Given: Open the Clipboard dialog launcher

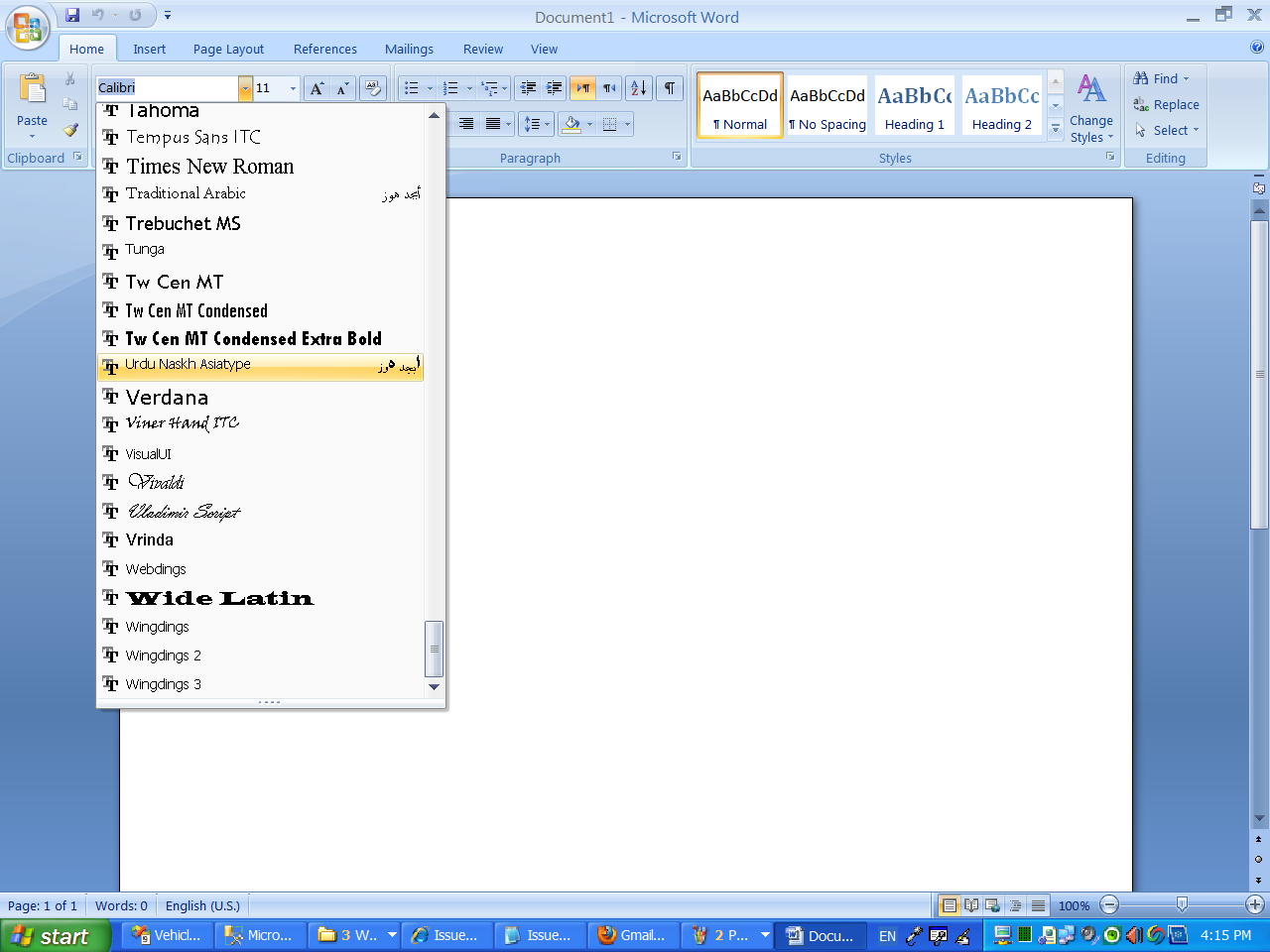Looking at the screenshot, I should click(x=78, y=157).
